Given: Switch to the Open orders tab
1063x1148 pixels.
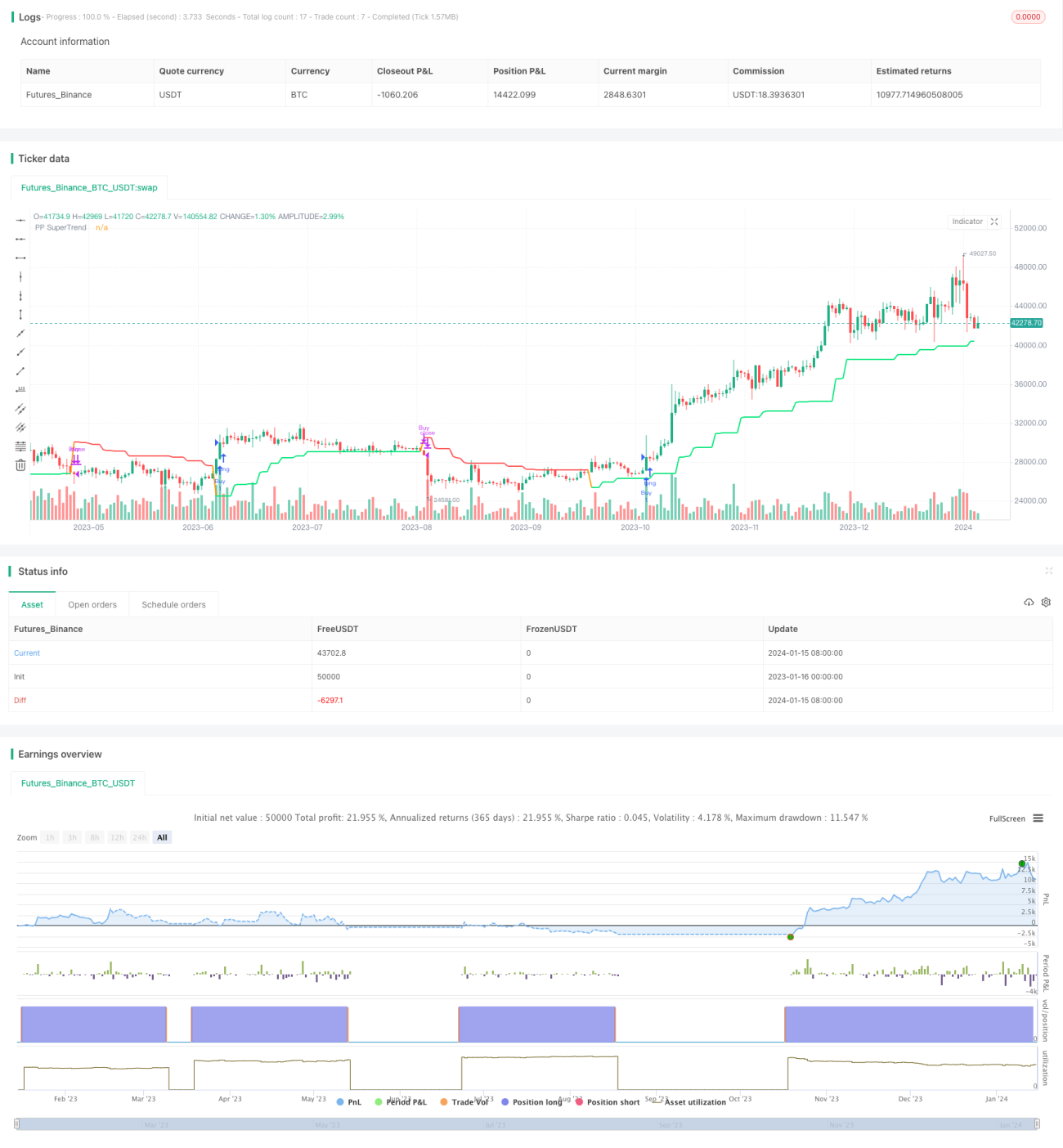Looking at the screenshot, I should 92,605.
